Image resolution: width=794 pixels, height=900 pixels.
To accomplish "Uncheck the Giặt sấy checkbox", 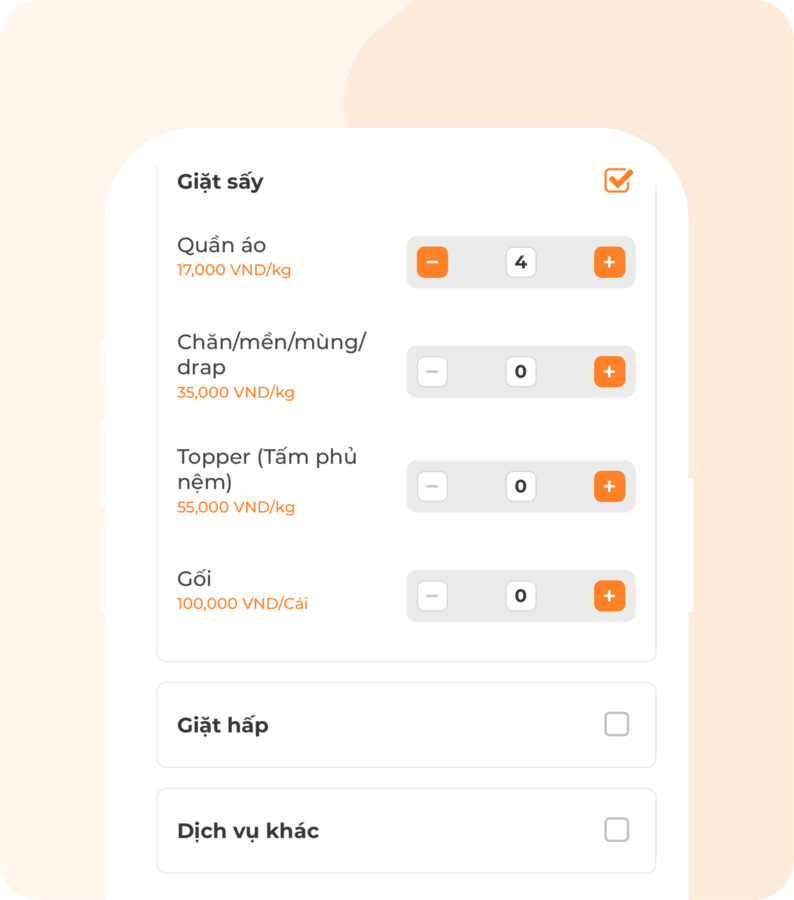I will 618,181.
